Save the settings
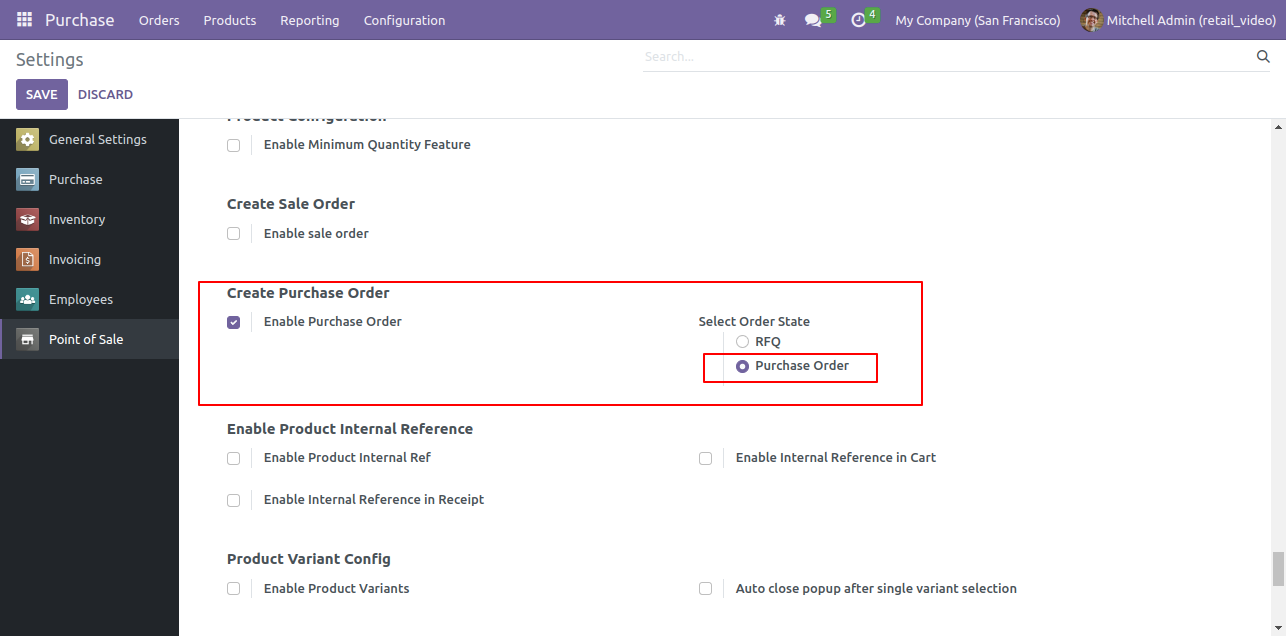This screenshot has width=1286, height=636. (42, 94)
